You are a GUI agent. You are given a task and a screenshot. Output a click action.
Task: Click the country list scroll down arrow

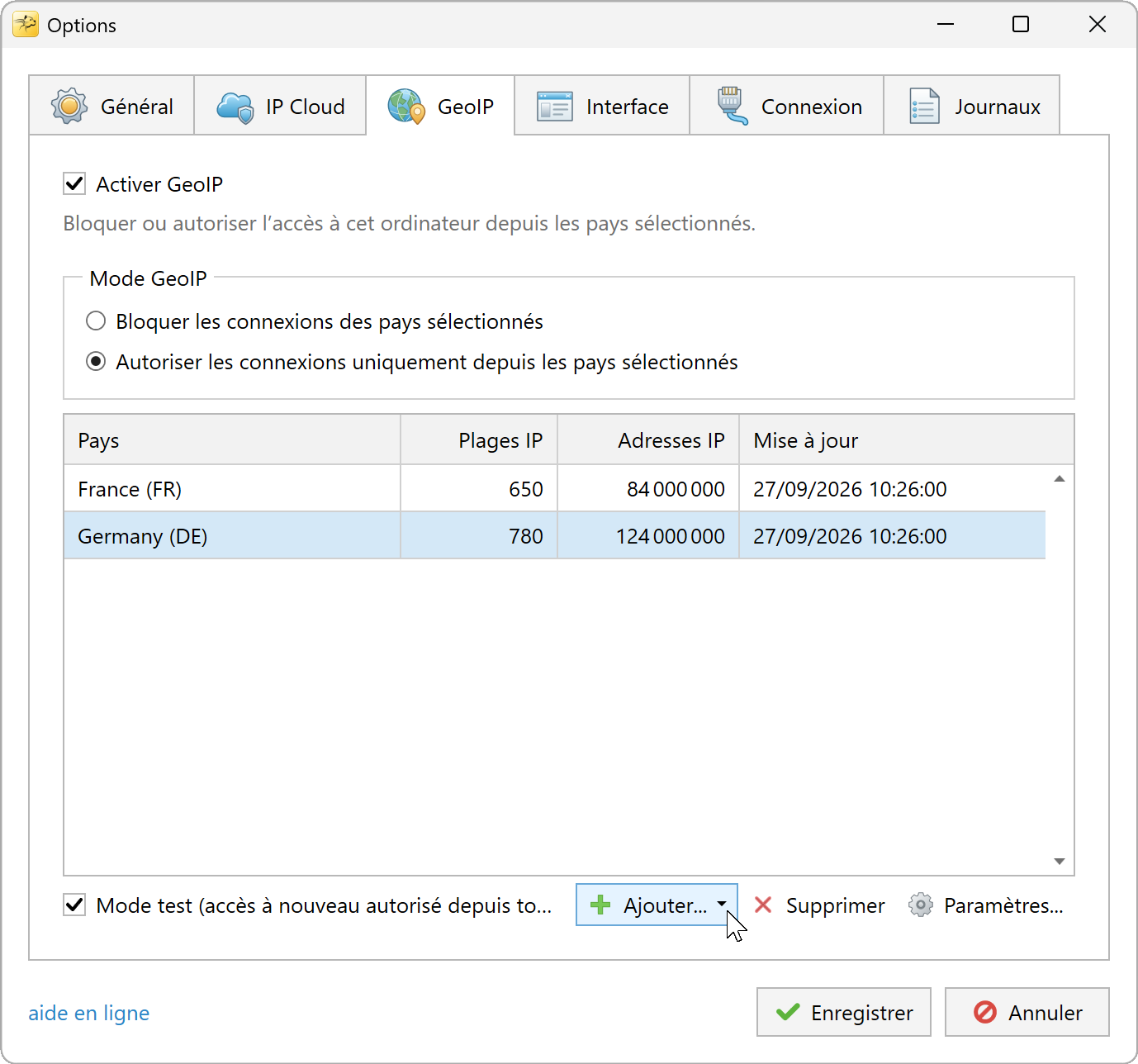tap(1060, 861)
